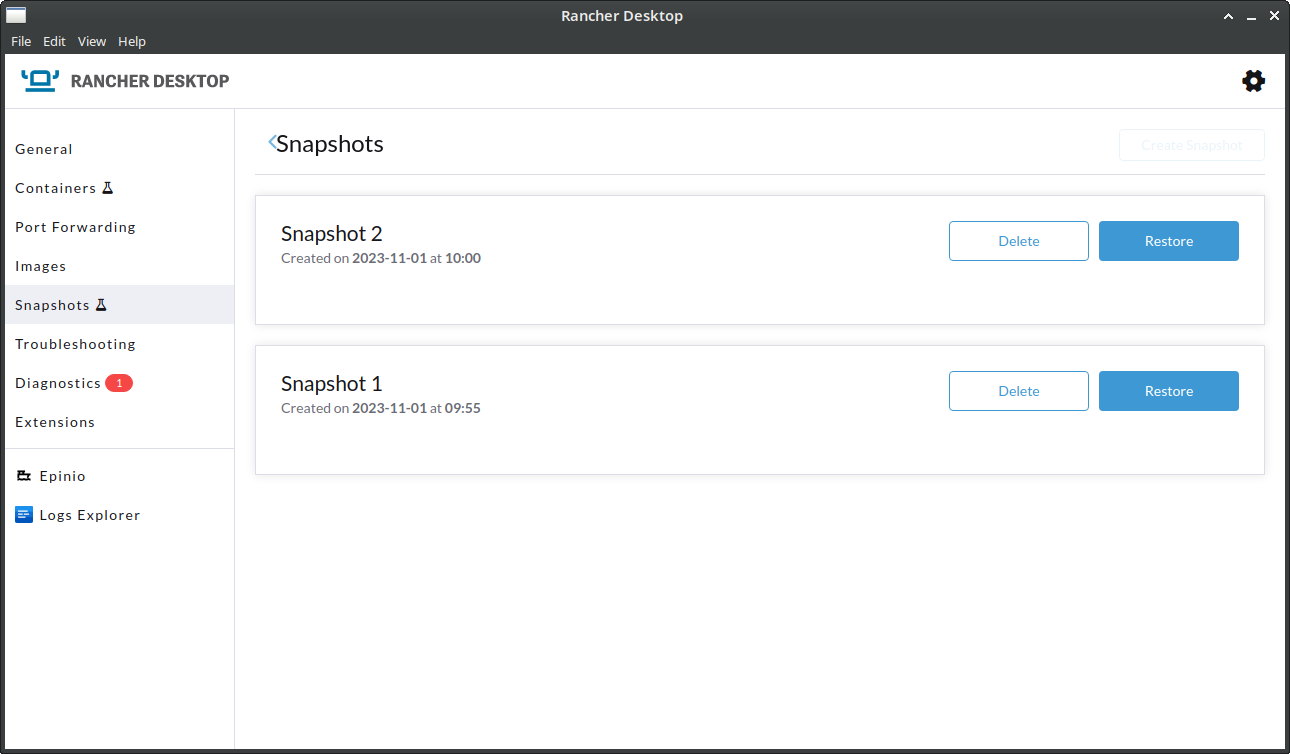Go back using the Snapshots chevron
Screen dimensions: 1290x754
click(x=272, y=143)
